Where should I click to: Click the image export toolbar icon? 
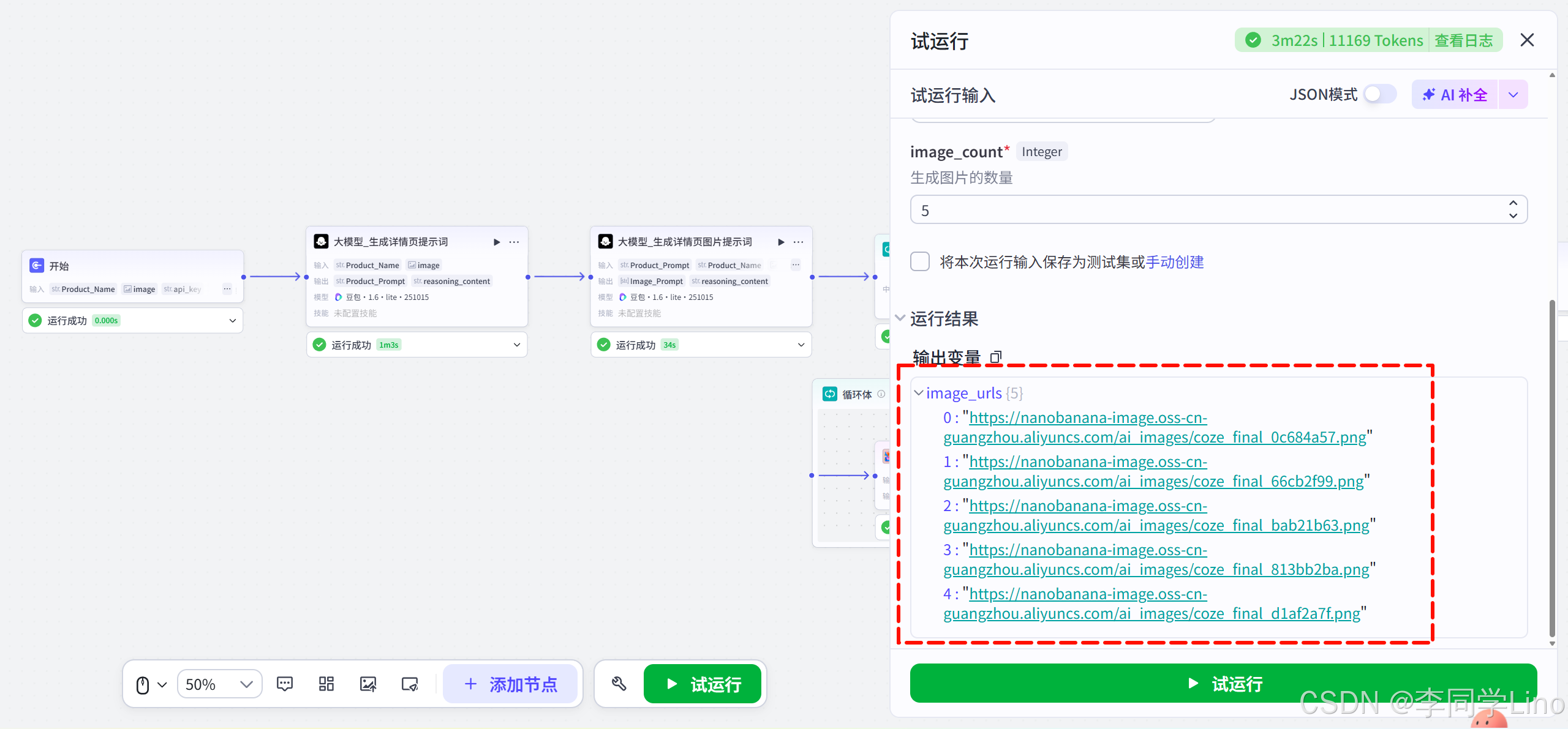[x=368, y=684]
